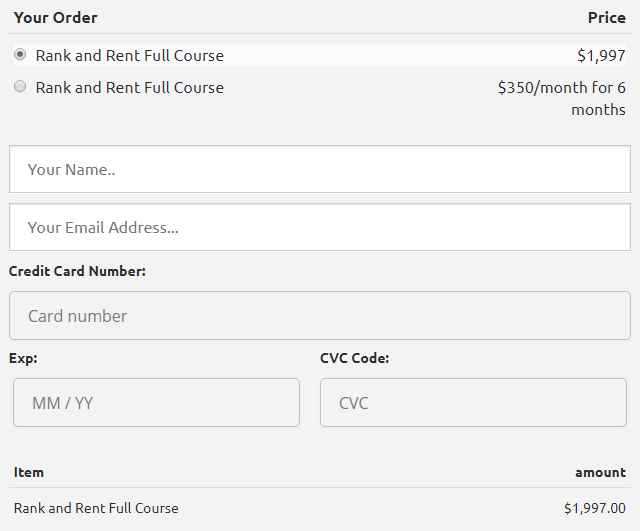Focus the Your Name input field
This screenshot has height=531, width=640.
click(x=320, y=169)
